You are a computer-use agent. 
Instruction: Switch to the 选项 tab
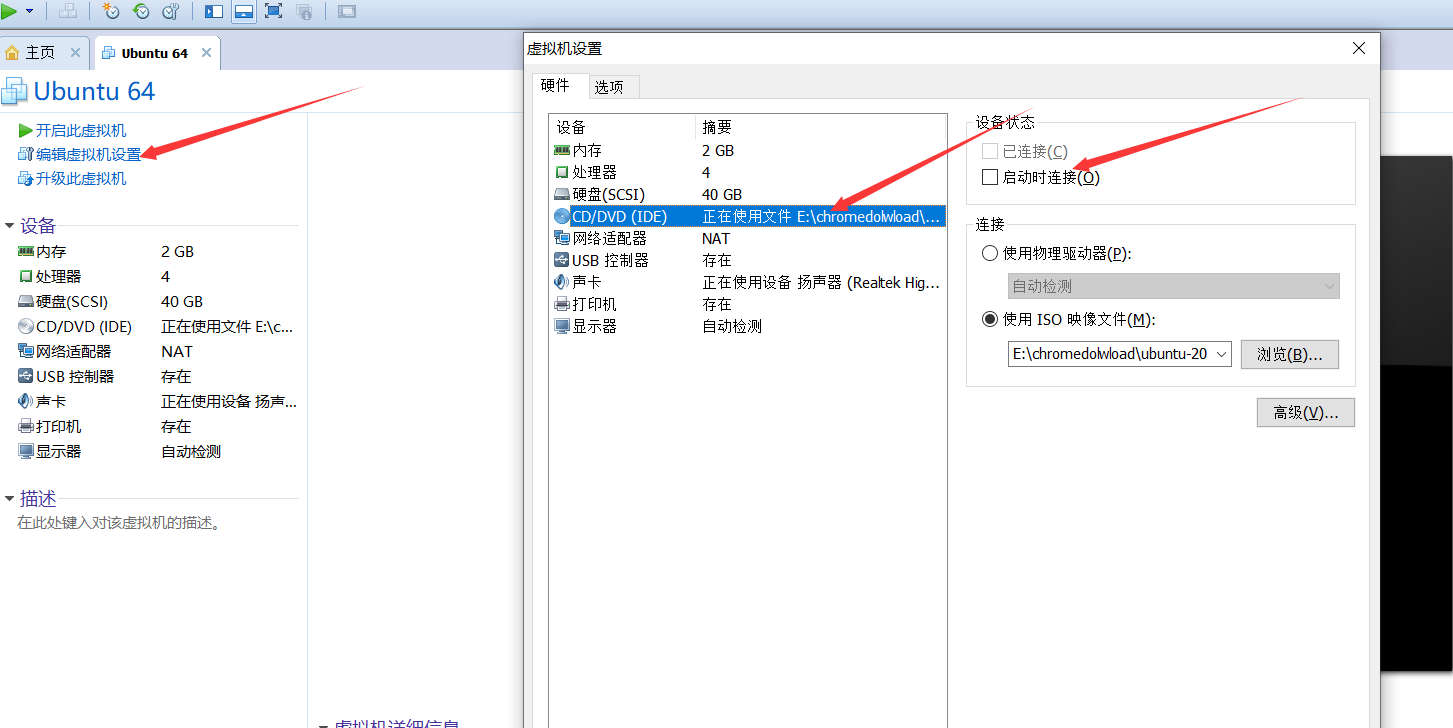pyautogui.click(x=612, y=86)
